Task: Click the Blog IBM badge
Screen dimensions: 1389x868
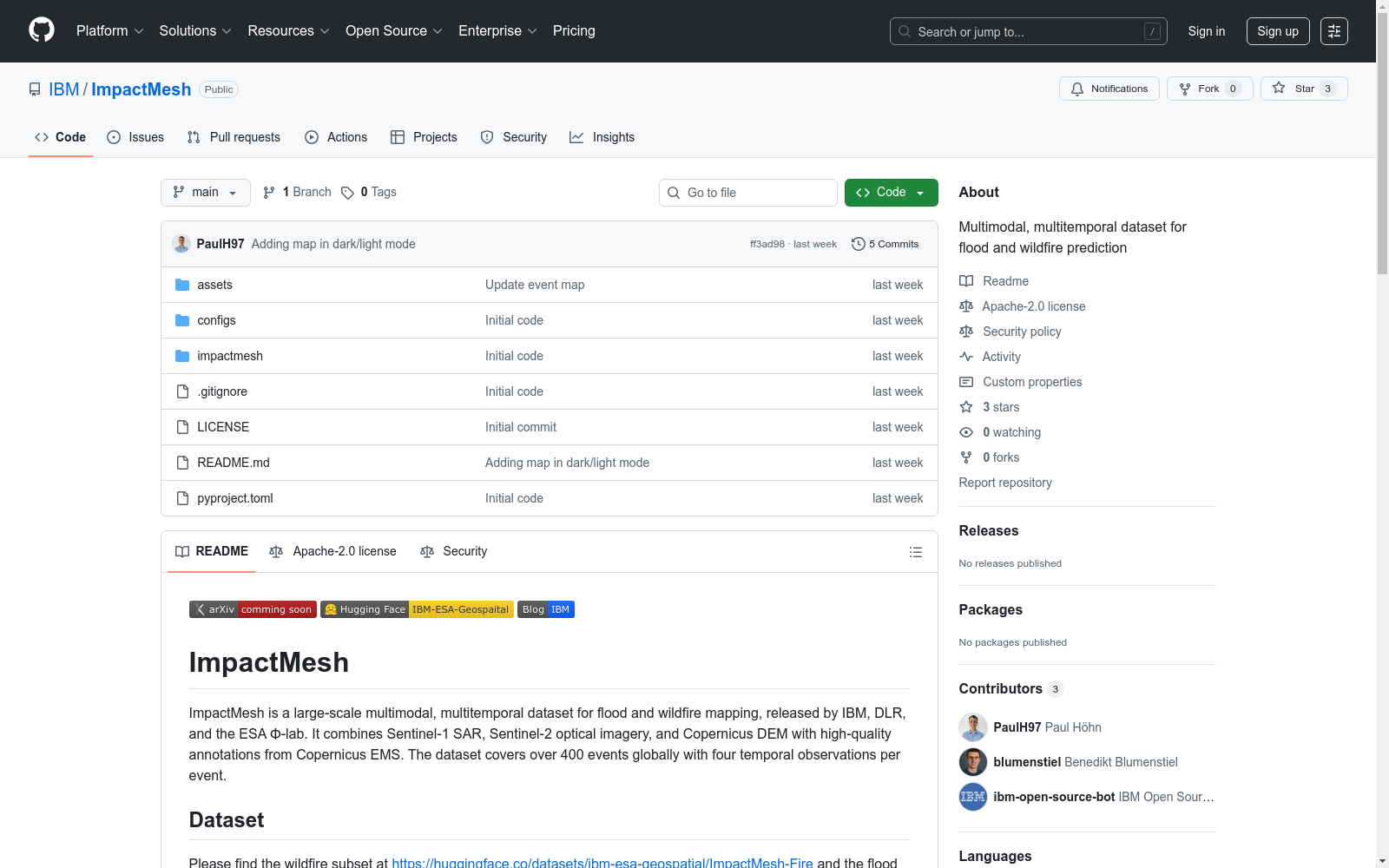Action: (546, 609)
